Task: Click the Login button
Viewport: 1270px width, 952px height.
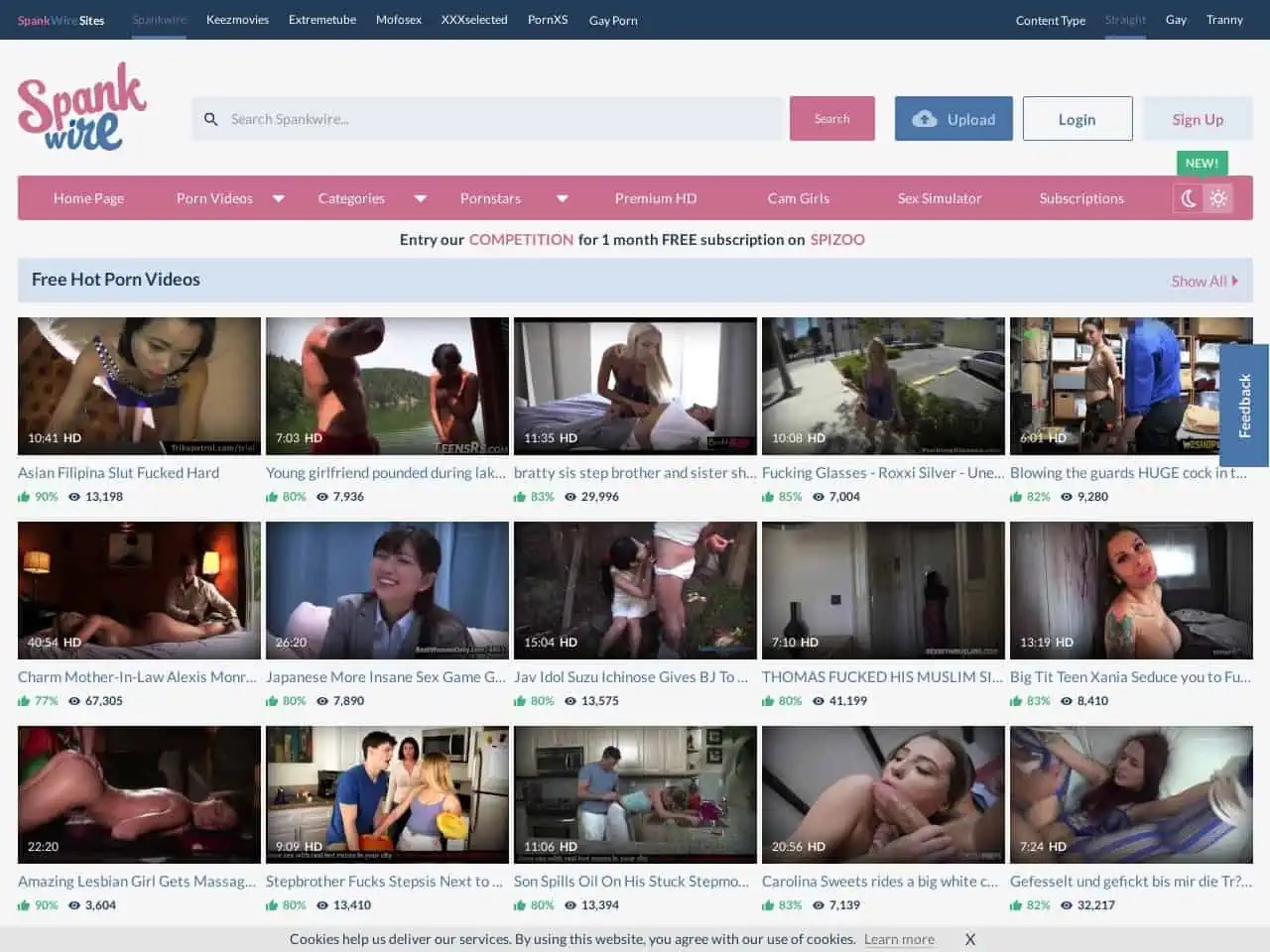Action: coord(1077,119)
